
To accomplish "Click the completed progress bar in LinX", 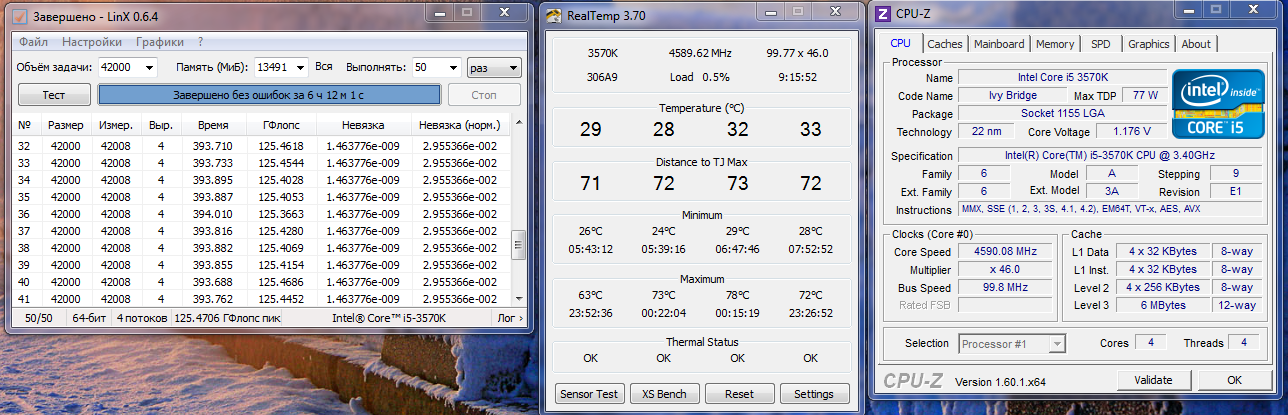I will click(x=269, y=95).
